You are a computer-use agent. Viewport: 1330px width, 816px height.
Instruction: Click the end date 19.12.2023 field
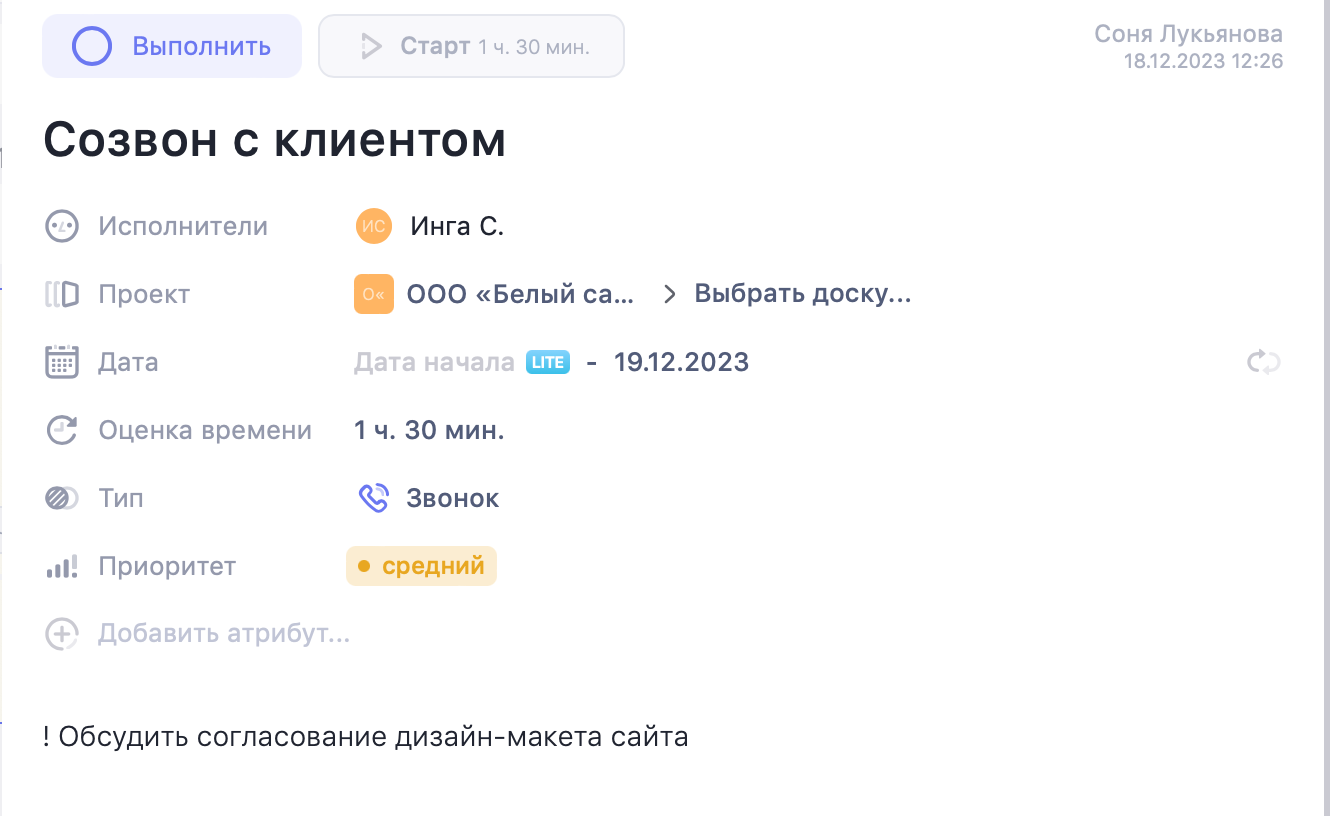pos(681,361)
